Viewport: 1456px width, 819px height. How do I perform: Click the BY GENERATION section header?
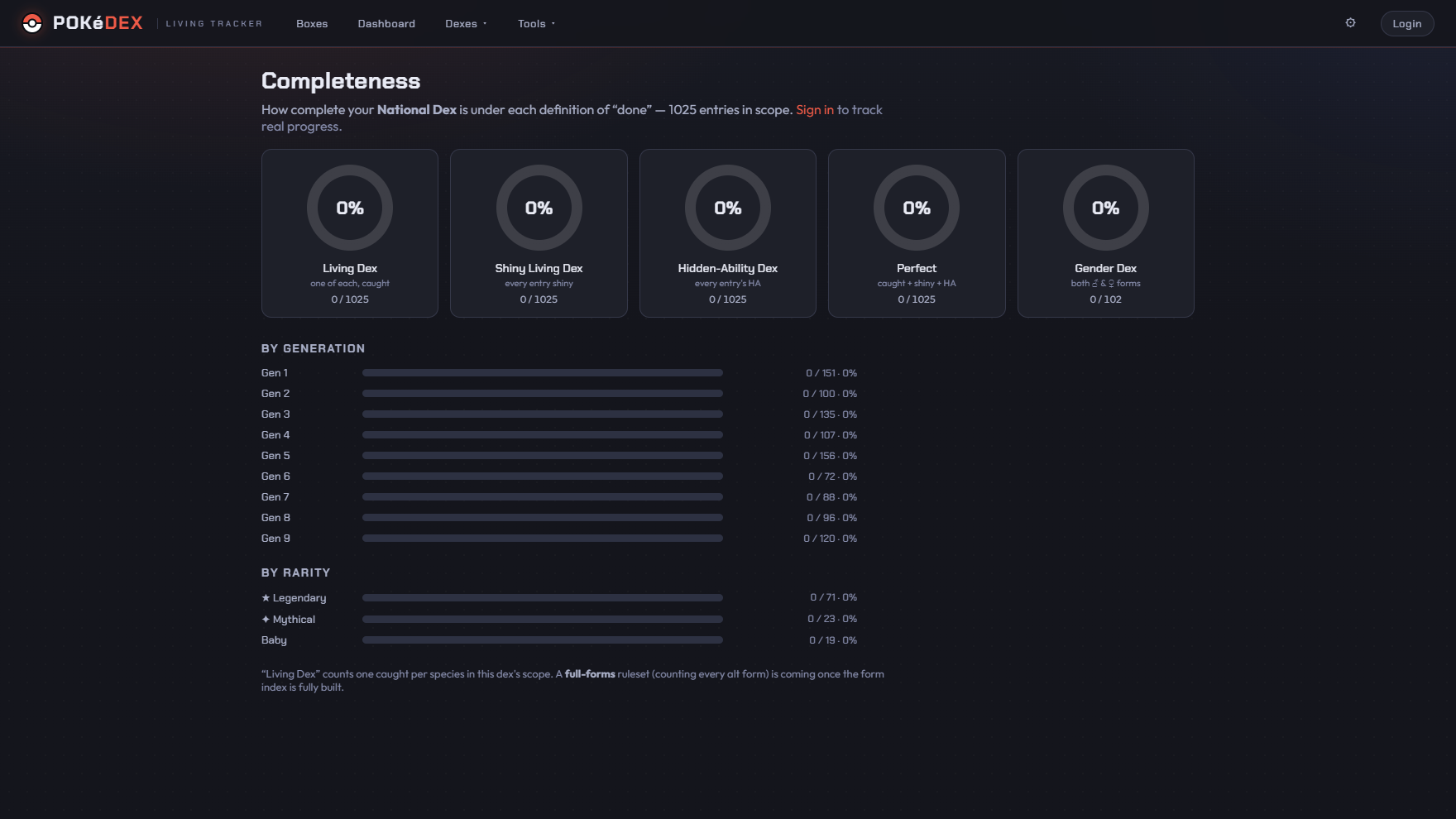(x=313, y=348)
